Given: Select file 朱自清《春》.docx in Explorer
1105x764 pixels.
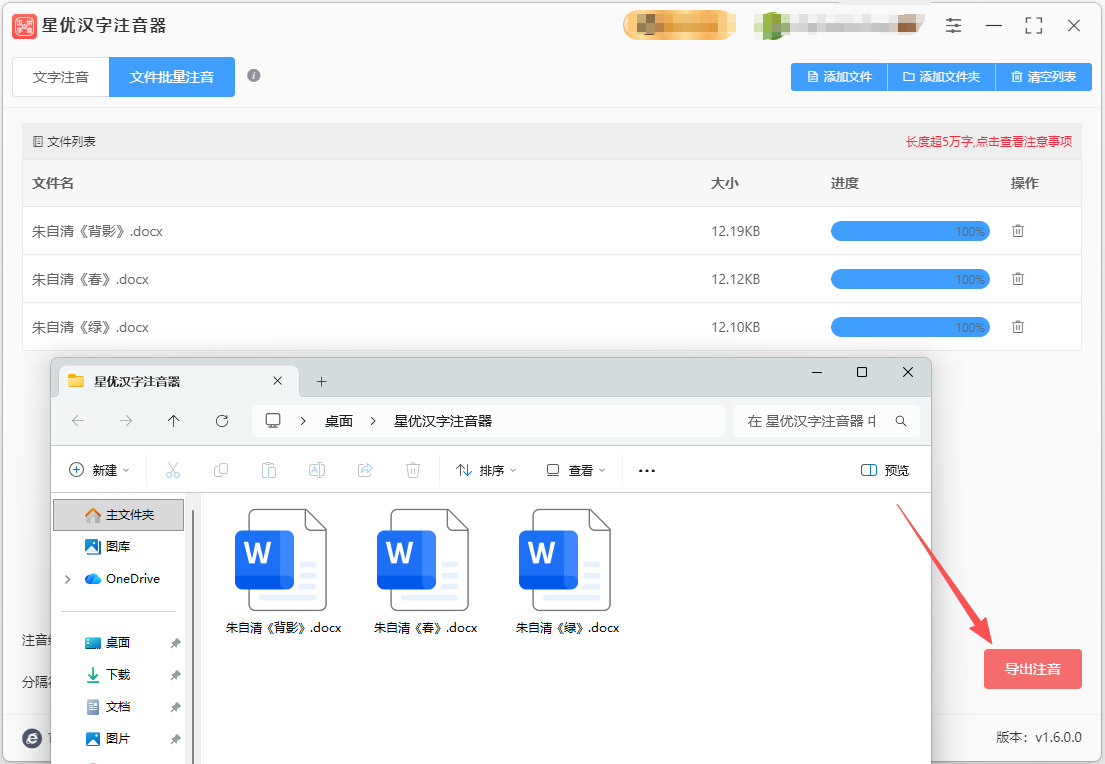Looking at the screenshot, I should (x=426, y=571).
